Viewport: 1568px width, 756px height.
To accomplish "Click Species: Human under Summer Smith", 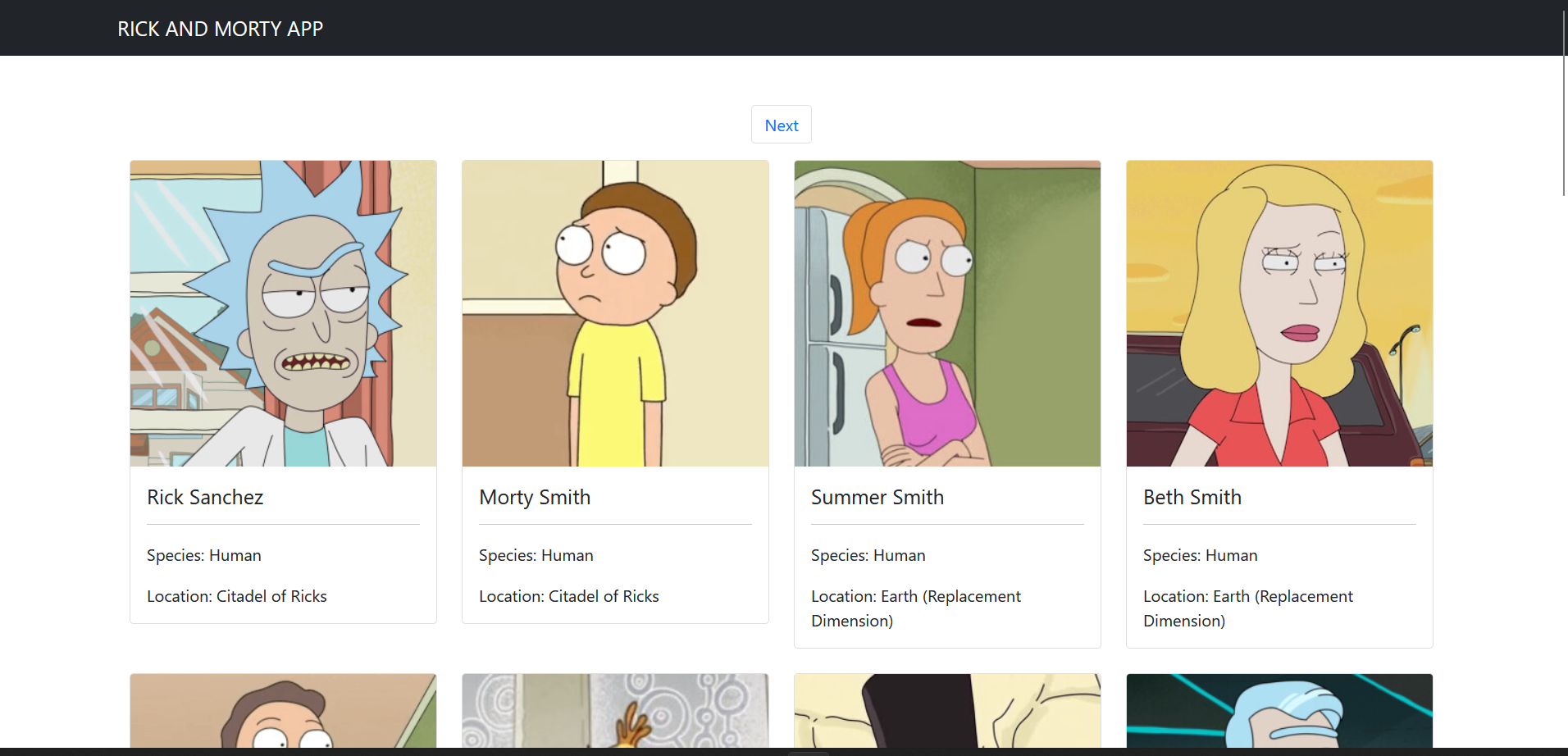I will point(868,555).
